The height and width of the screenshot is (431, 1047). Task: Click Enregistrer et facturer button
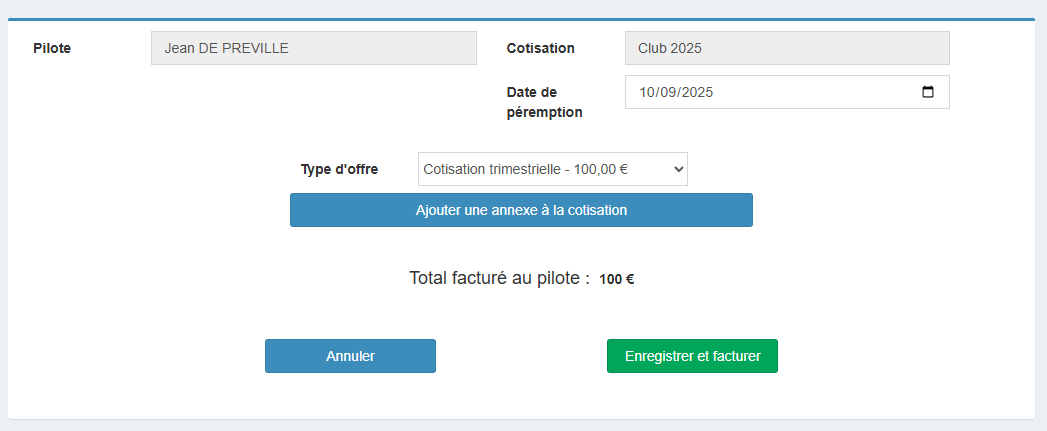coord(692,356)
